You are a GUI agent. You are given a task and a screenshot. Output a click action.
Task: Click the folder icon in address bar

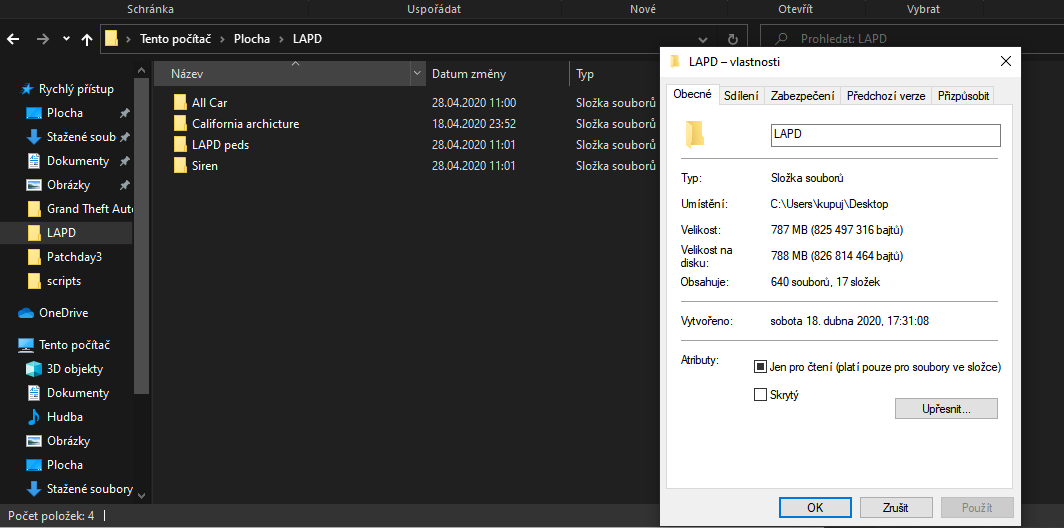[x=112, y=39]
